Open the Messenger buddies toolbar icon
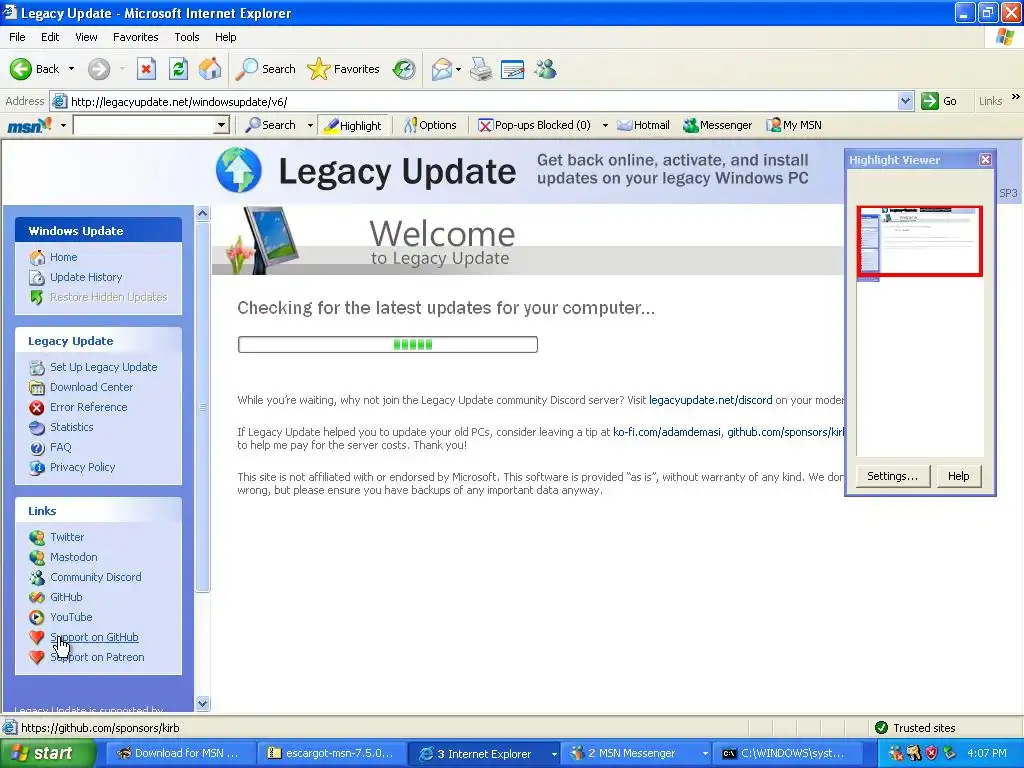This screenshot has width=1024, height=768. pos(545,69)
